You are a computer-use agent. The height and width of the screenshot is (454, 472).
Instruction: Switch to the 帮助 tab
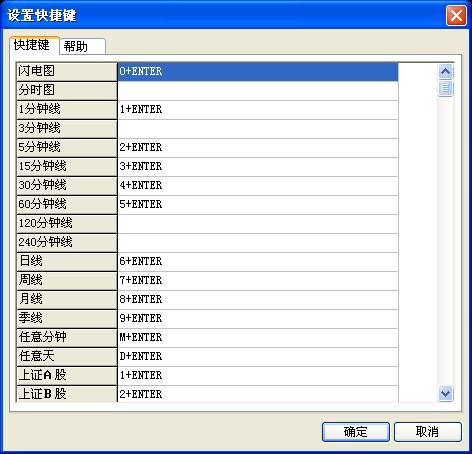(82, 46)
